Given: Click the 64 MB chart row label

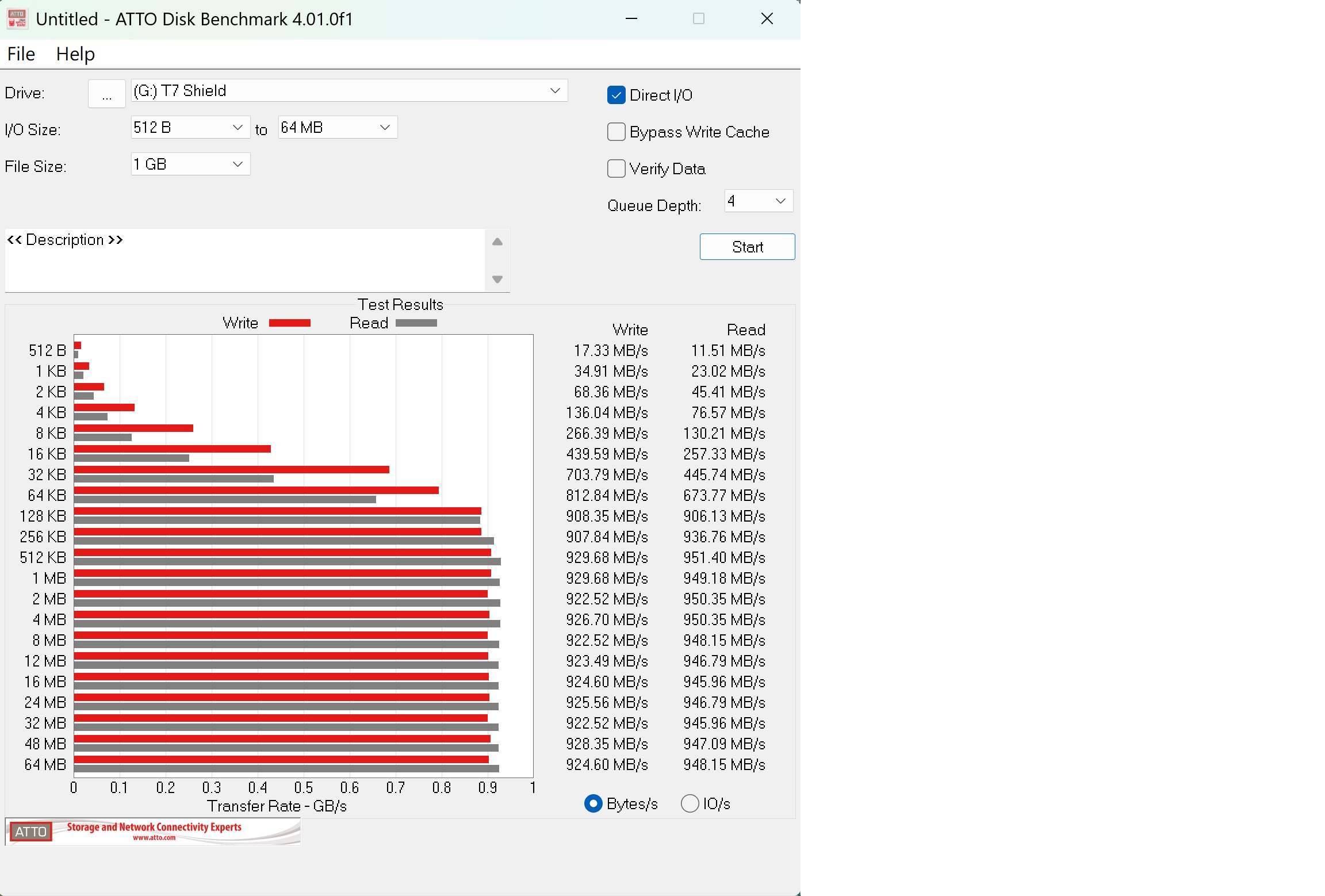Looking at the screenshot, I should pyautogui.click(x=45, y=765).
